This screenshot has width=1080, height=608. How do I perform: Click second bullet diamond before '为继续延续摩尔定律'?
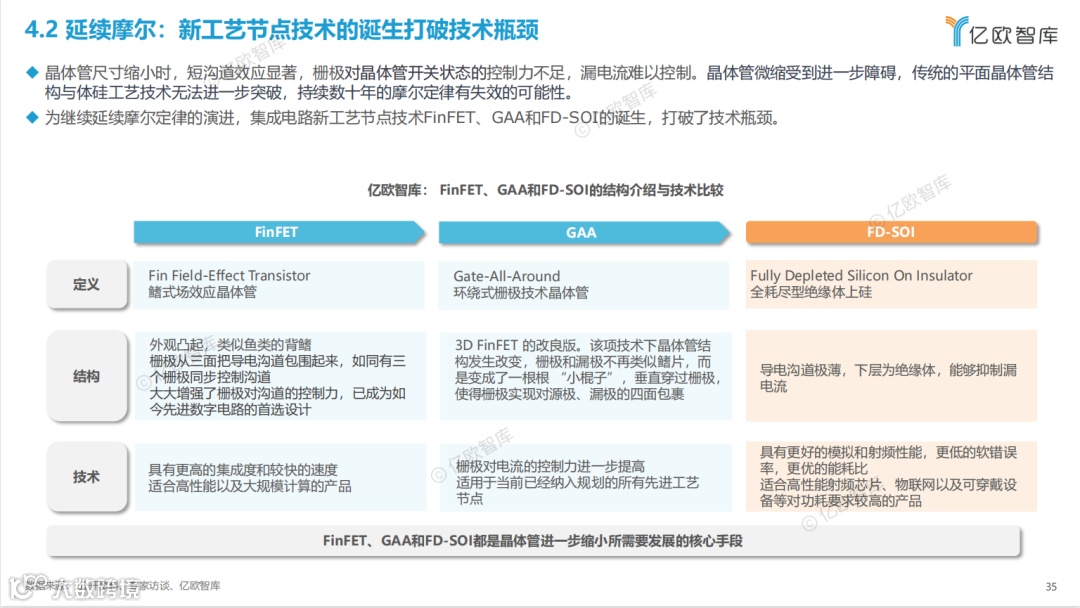pyautogui.click(x=32, y=118)
